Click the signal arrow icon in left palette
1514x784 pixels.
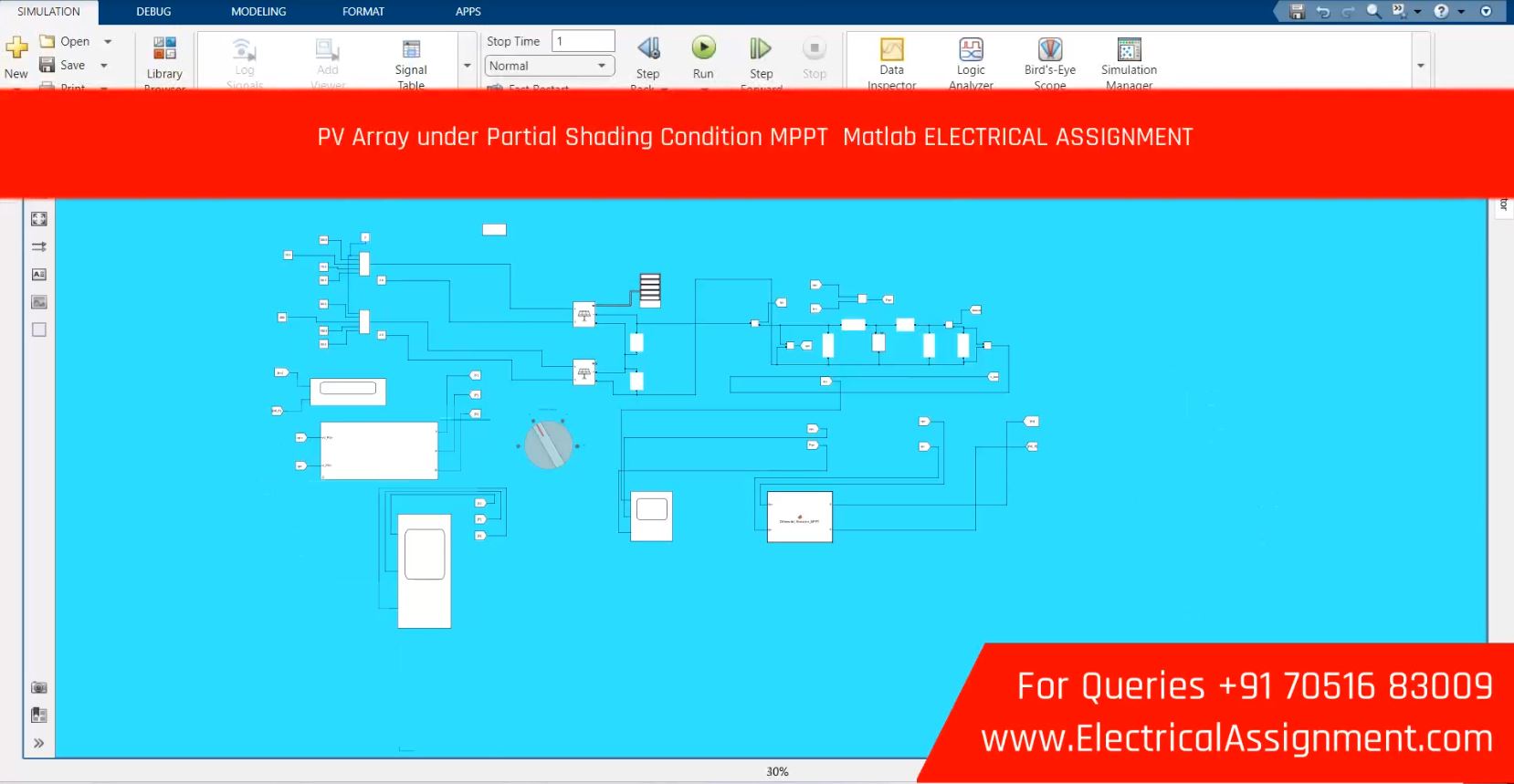point(38,246)
